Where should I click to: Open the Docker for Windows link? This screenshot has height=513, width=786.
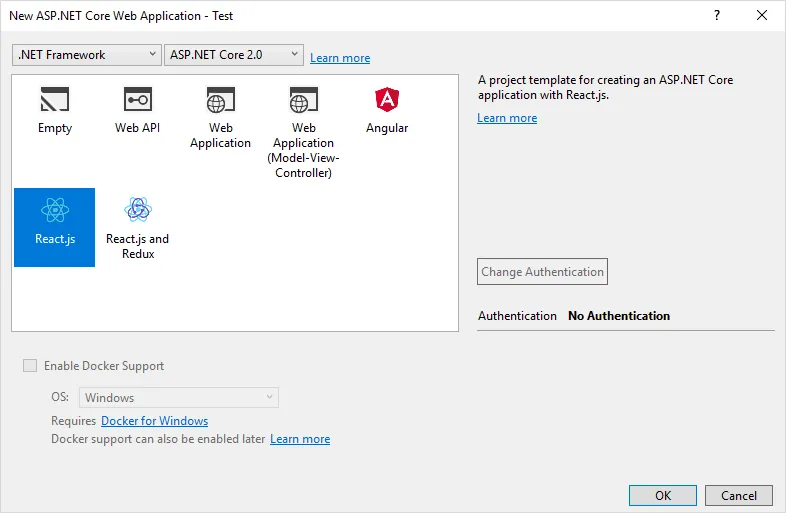[x=154, y=421]
